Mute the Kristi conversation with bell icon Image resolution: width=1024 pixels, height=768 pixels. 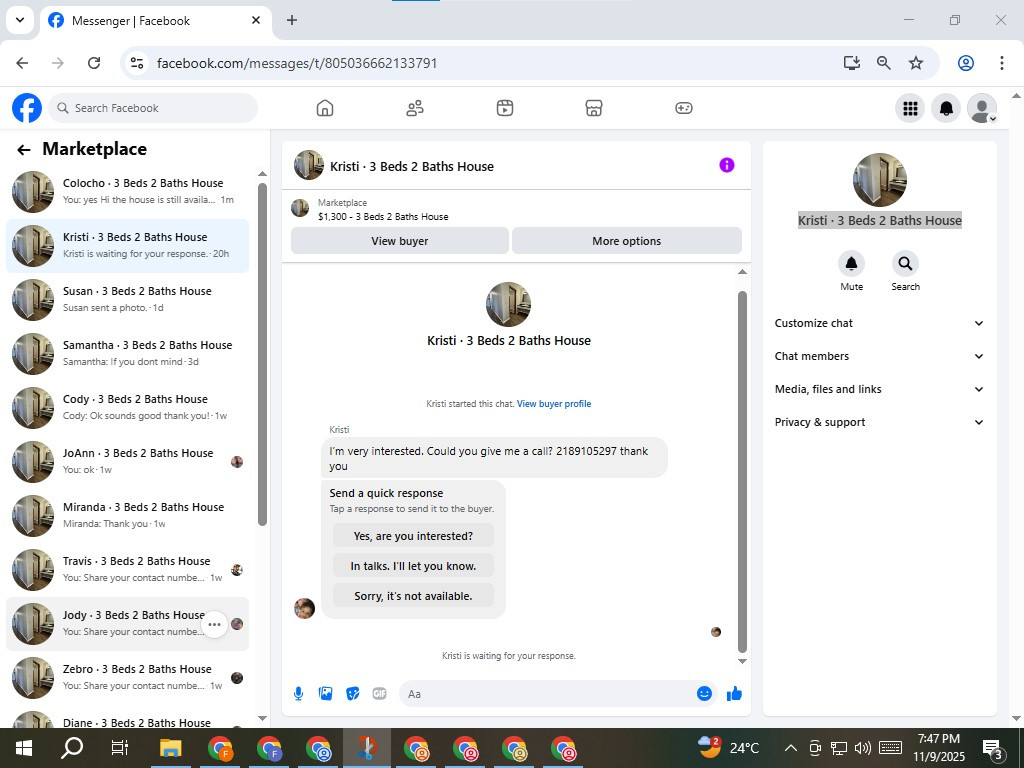(852, 263)
